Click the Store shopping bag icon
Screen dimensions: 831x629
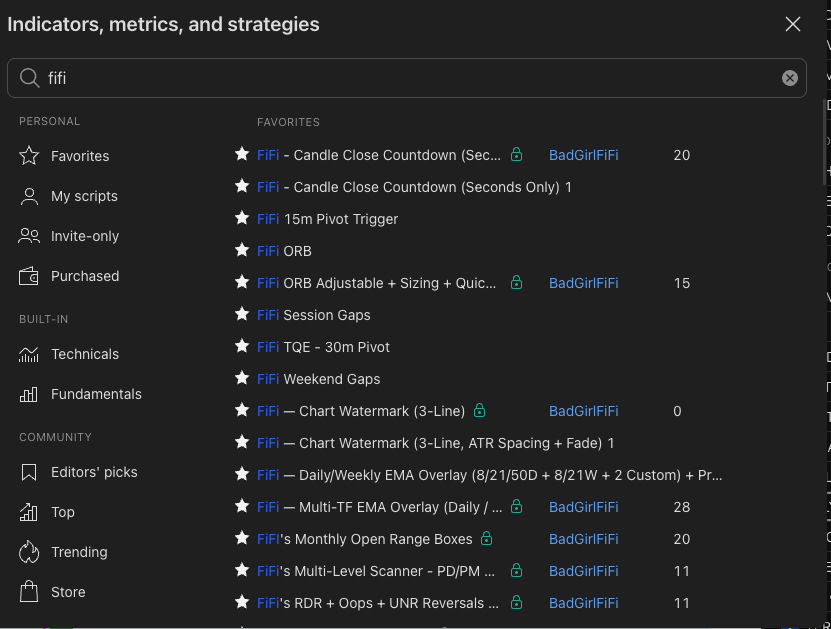coord(29,591)
